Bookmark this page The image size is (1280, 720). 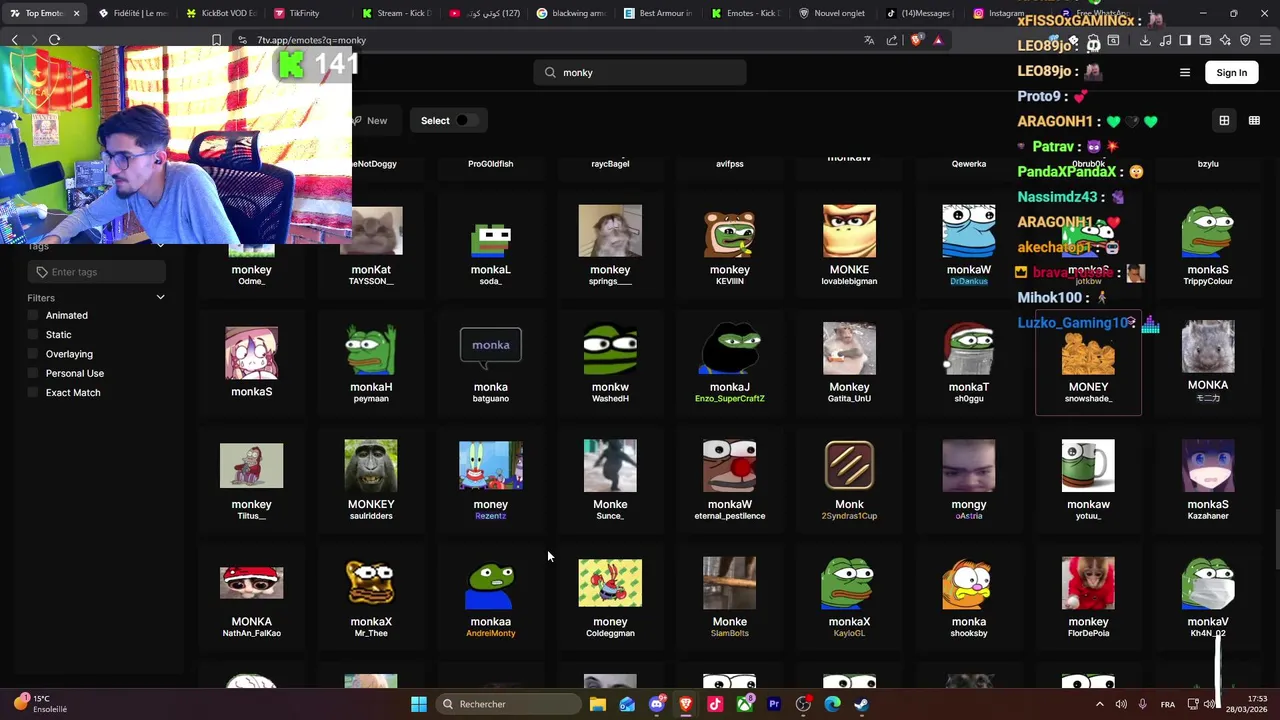[x=216, y=40]
